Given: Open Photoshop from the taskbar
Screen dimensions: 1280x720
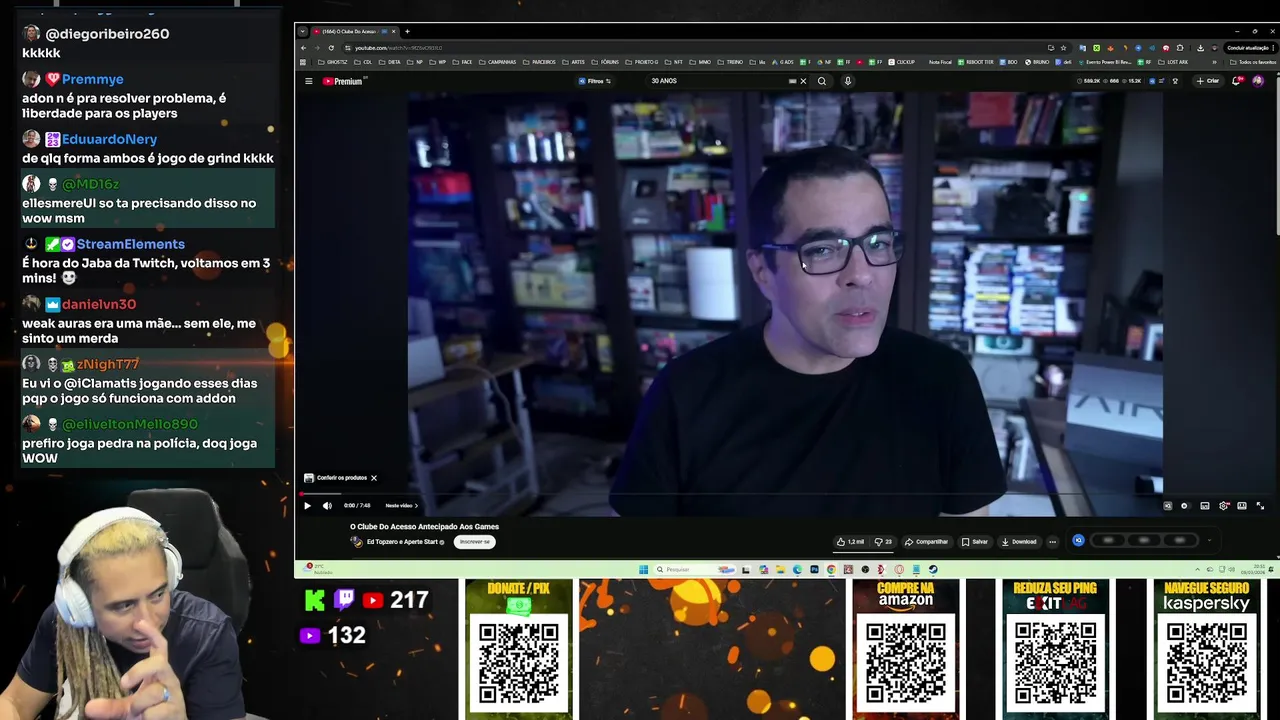Looking at the screenshot, I should tap(814, 569).
